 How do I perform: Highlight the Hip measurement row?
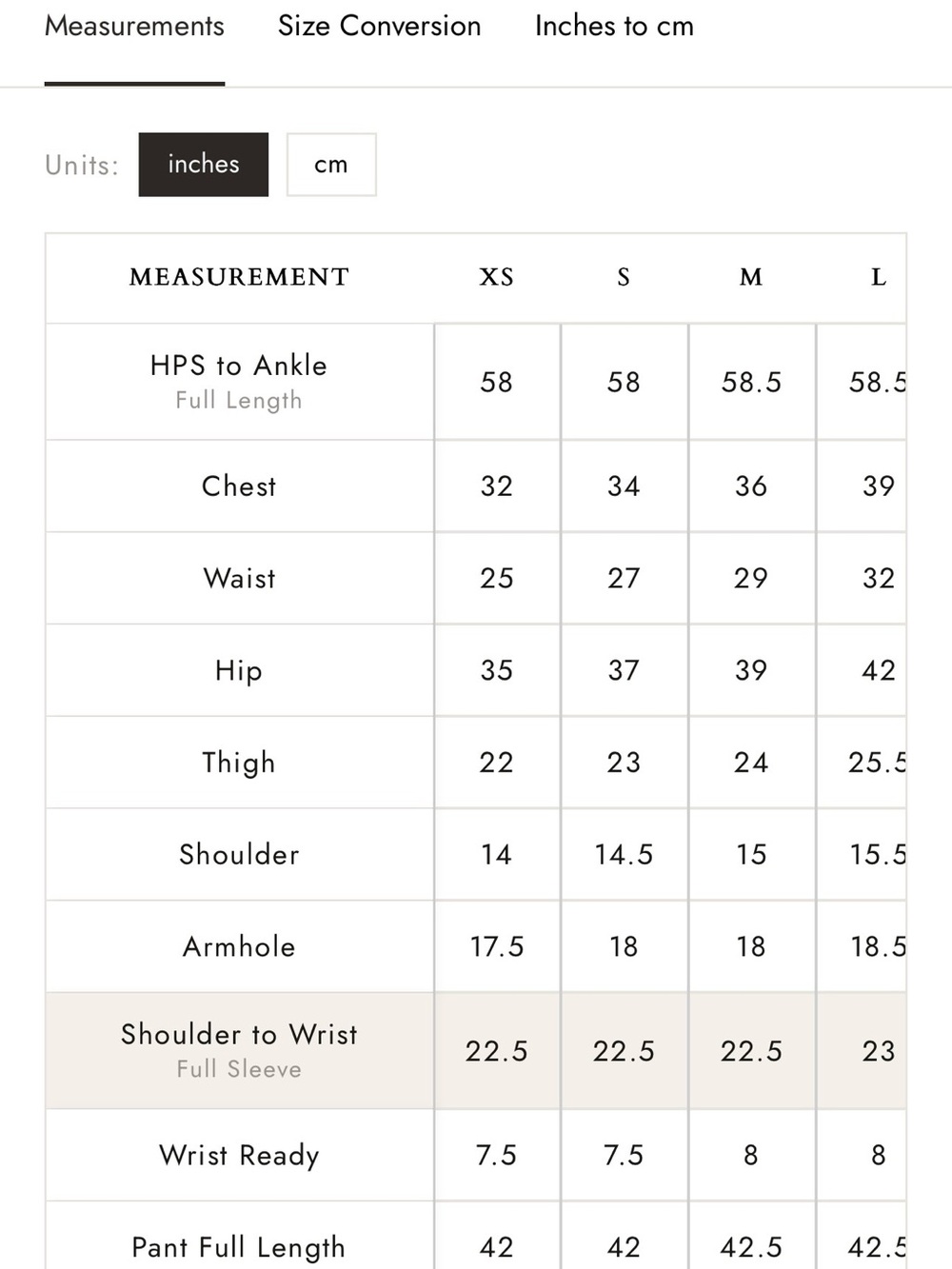tap(476, 670)
